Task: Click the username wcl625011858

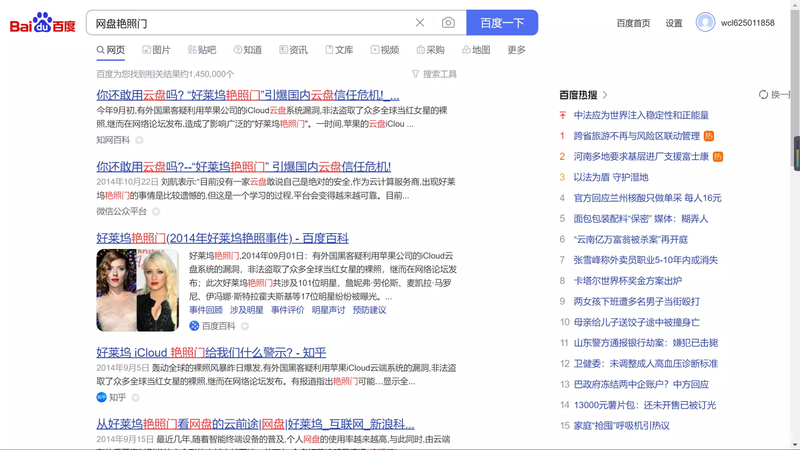Action: 747,22
